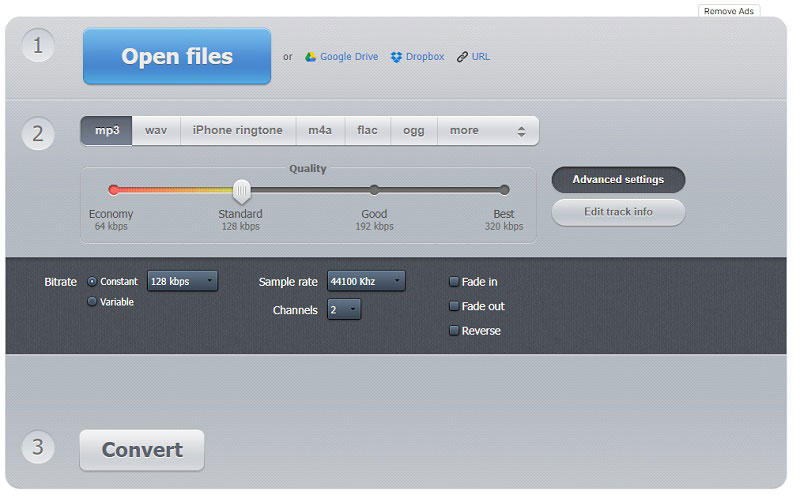Enable the Fade out checkbox

454,306
